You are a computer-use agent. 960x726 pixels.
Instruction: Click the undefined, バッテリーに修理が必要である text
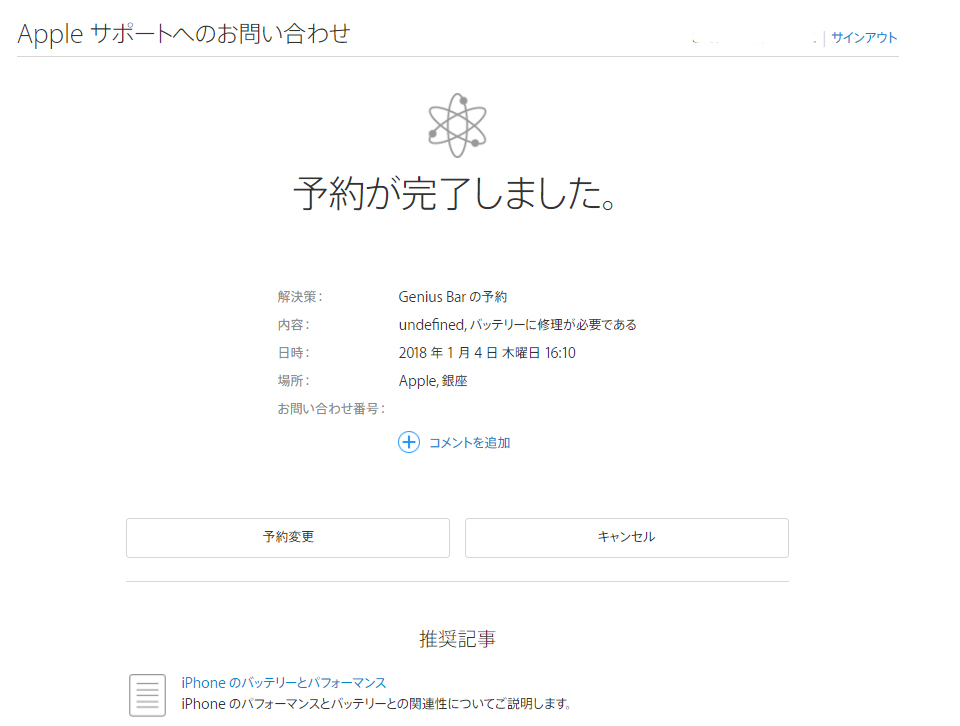coord(517,325)
